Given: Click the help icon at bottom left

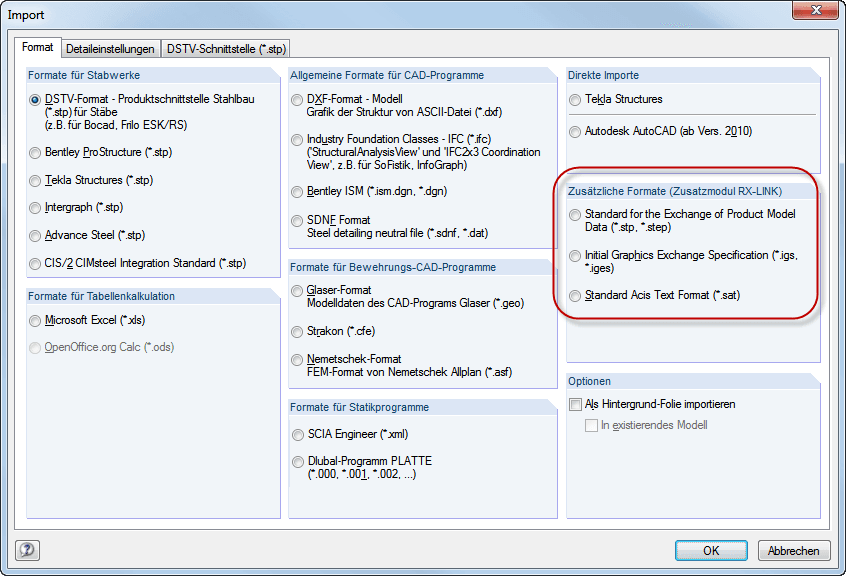Looking at the screenshot, I should (x=27, y=550).
